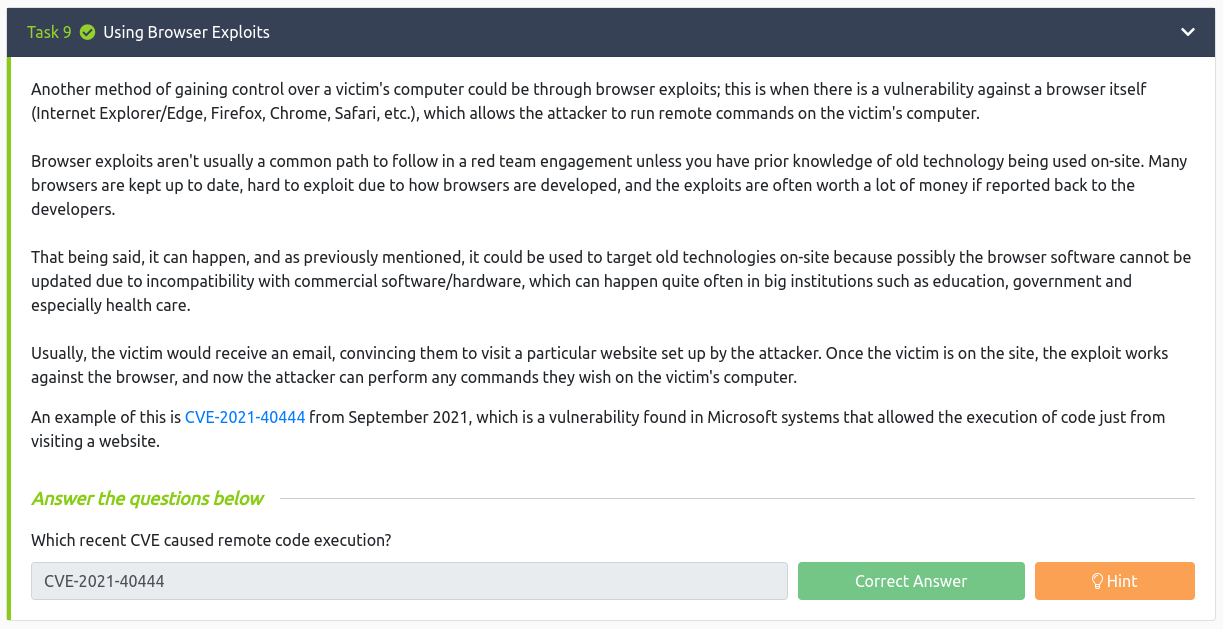Reveal the orange Hint button
This screenshot has width=1223, height=629.
click(1115, 581)
